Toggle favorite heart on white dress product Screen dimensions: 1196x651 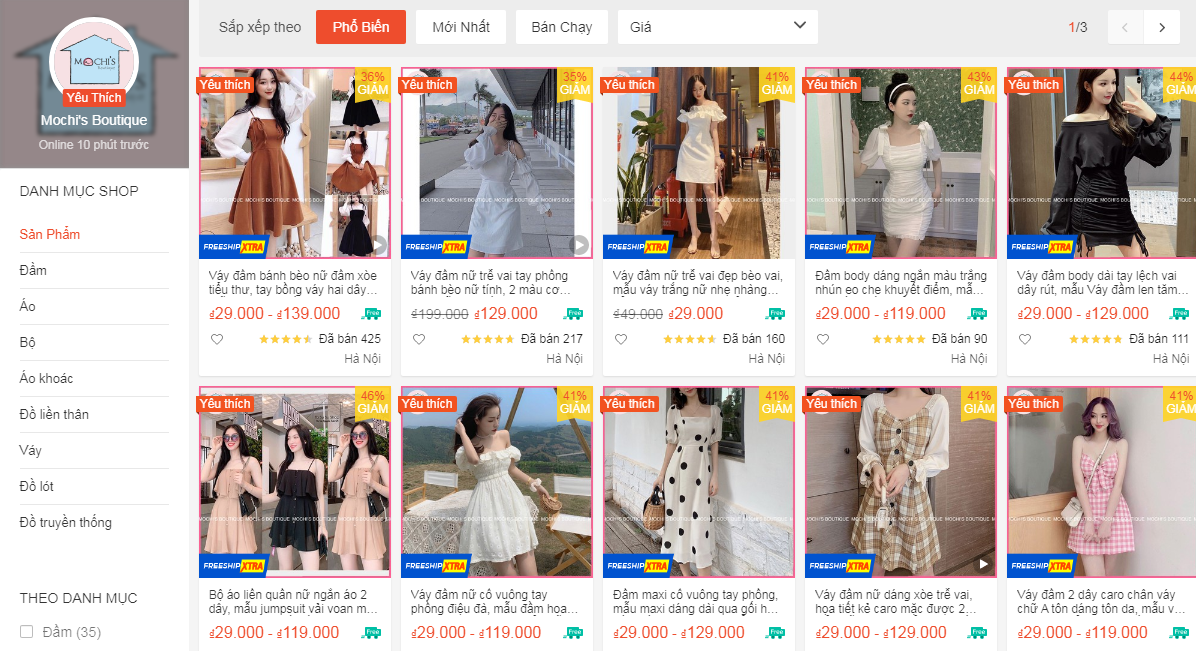419,338
